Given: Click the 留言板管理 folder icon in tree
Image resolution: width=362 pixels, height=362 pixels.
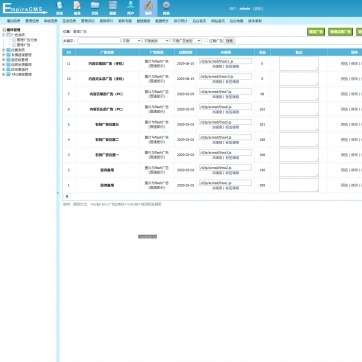Looking at the screenshot, I should tap(9, 60).
